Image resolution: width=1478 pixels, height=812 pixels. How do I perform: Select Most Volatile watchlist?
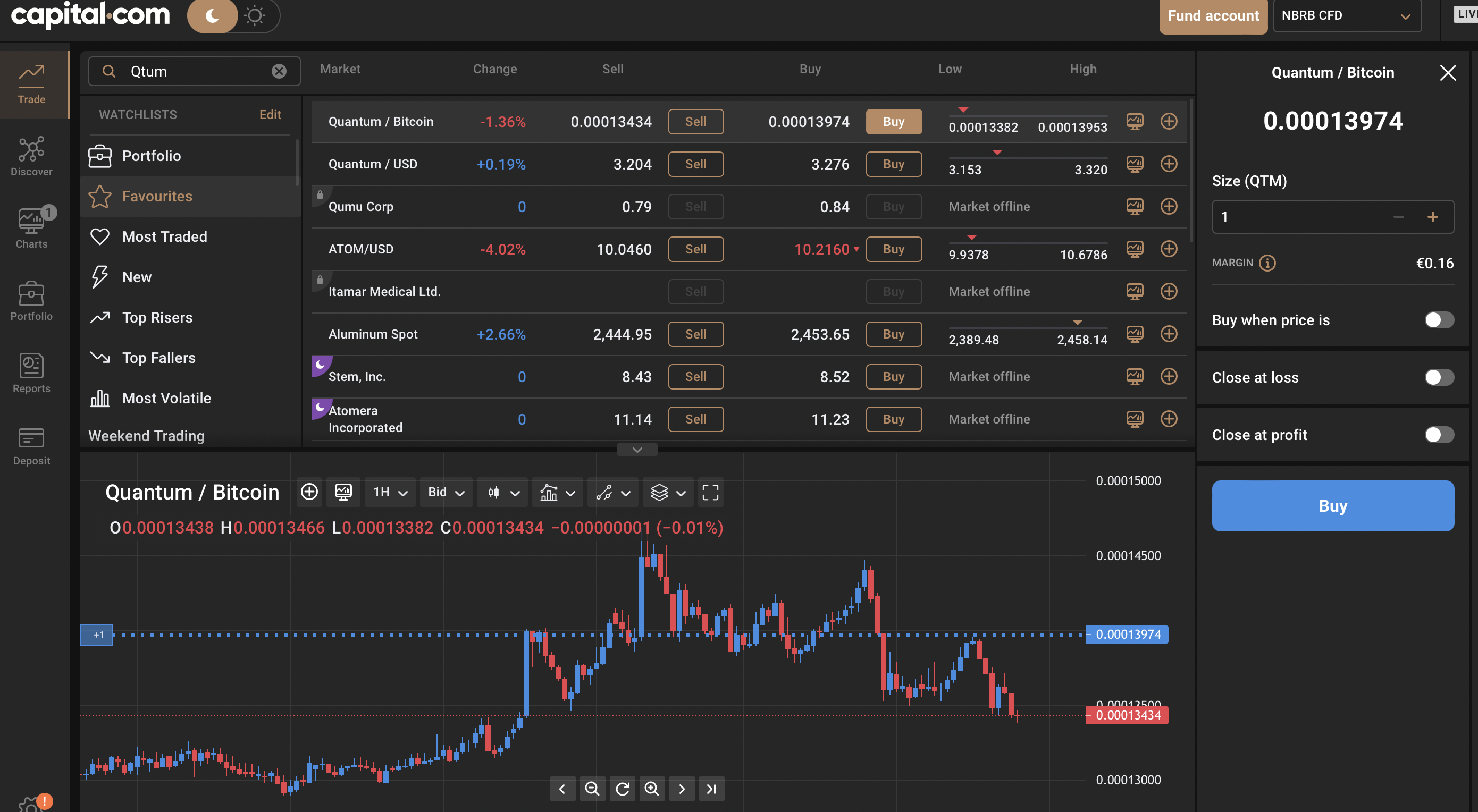click(x=189, y=398)
